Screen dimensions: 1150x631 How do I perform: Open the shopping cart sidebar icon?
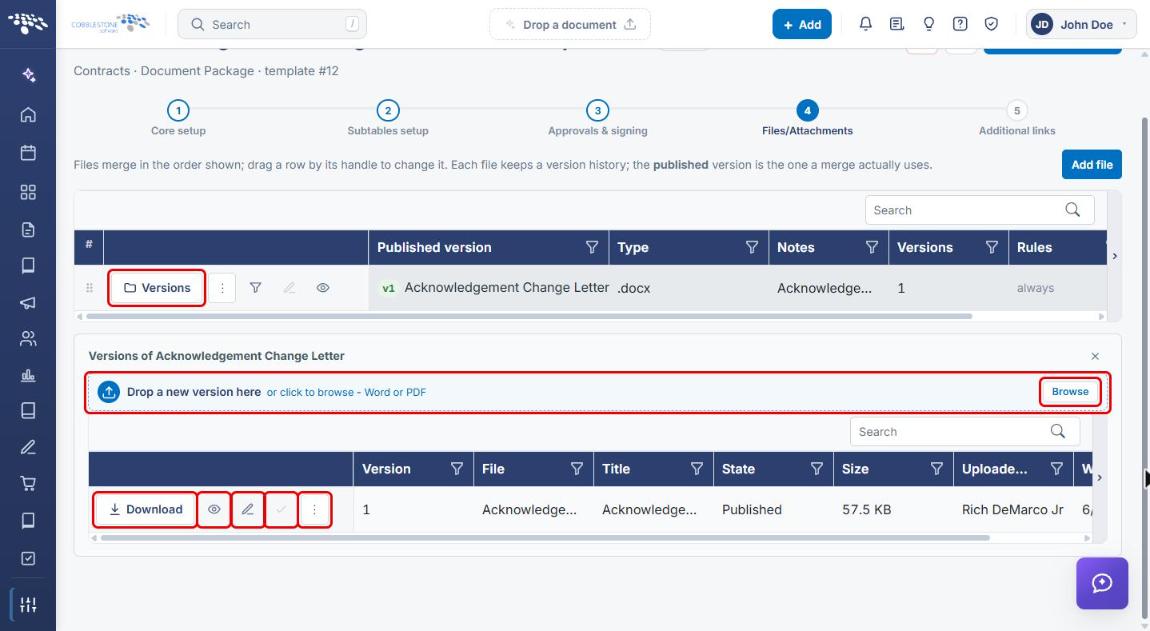point(28,483)
